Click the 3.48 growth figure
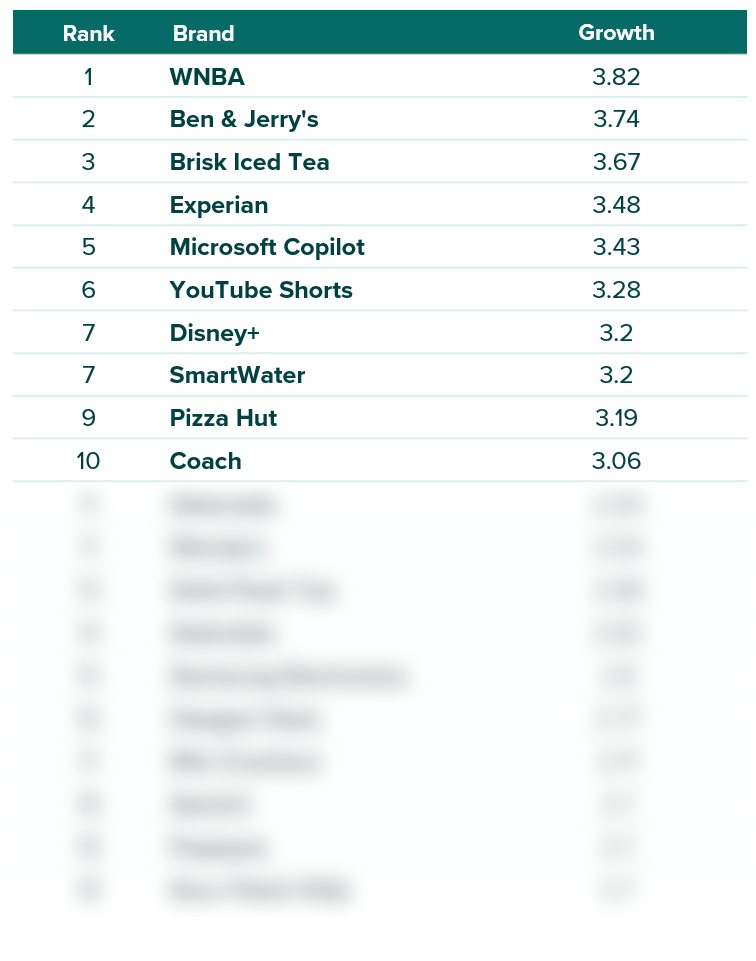Image resolution: width=756 pixels, height=961 pixels. 616,205
